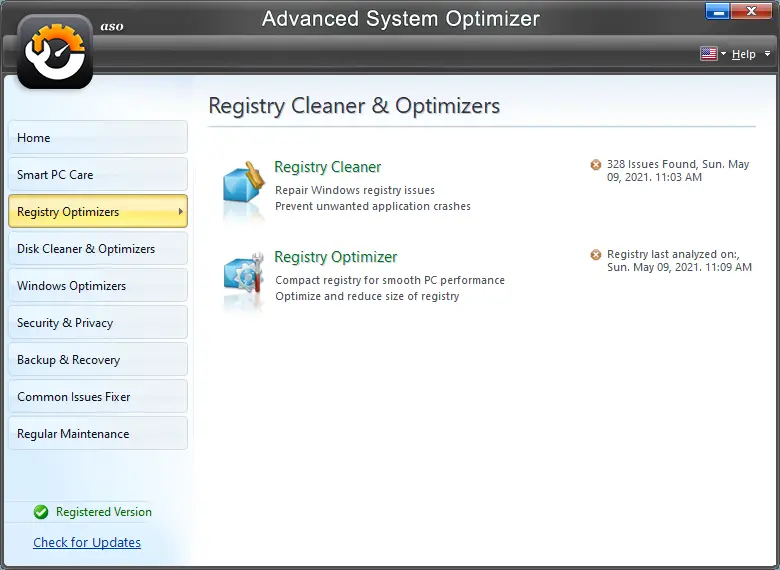Click the 'aso' label near logo
The image size is (780, 570).
[112, 26]
